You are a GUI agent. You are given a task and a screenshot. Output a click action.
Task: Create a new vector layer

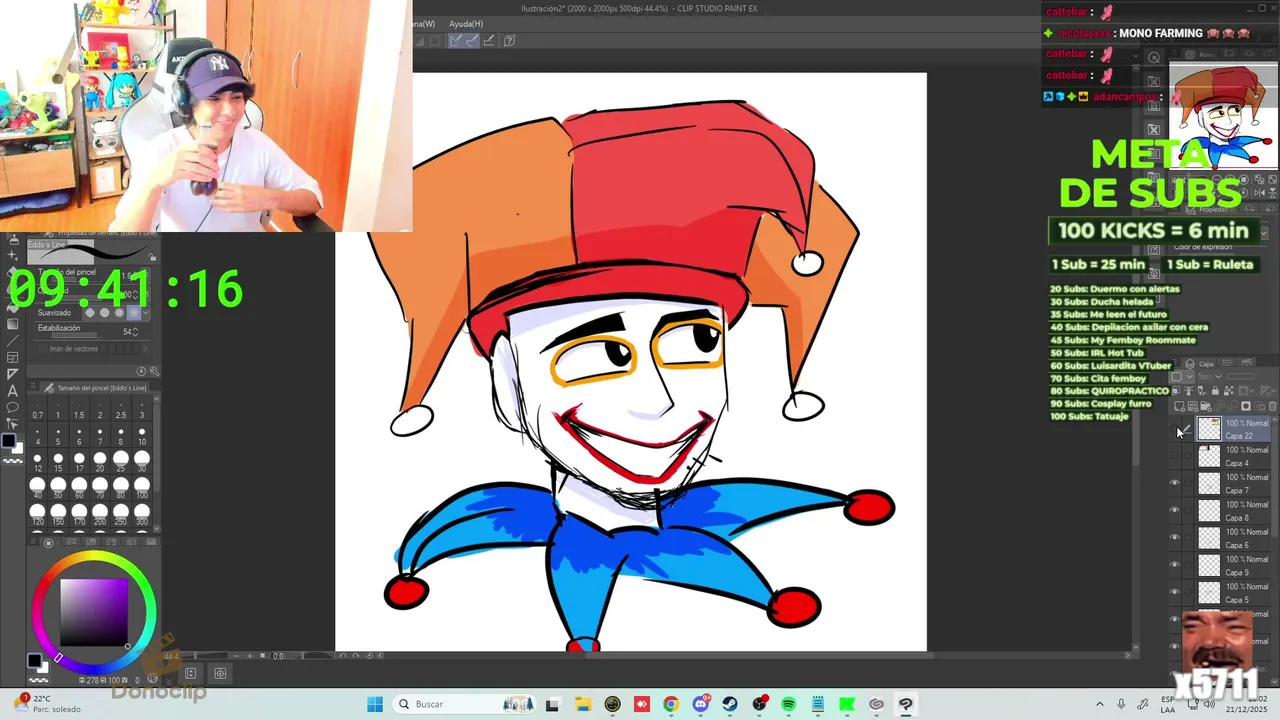[1193, 406]
